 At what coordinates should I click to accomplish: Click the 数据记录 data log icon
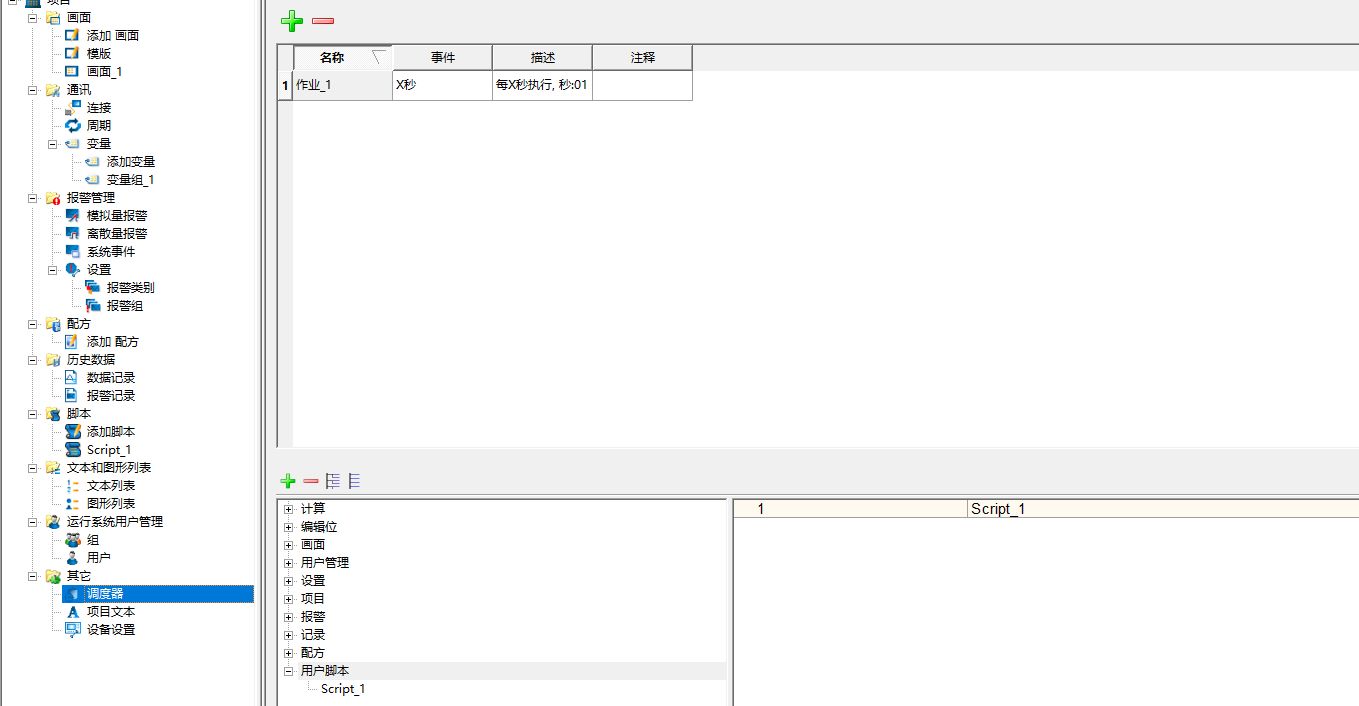pyautogui.click(x=72, y=377)
